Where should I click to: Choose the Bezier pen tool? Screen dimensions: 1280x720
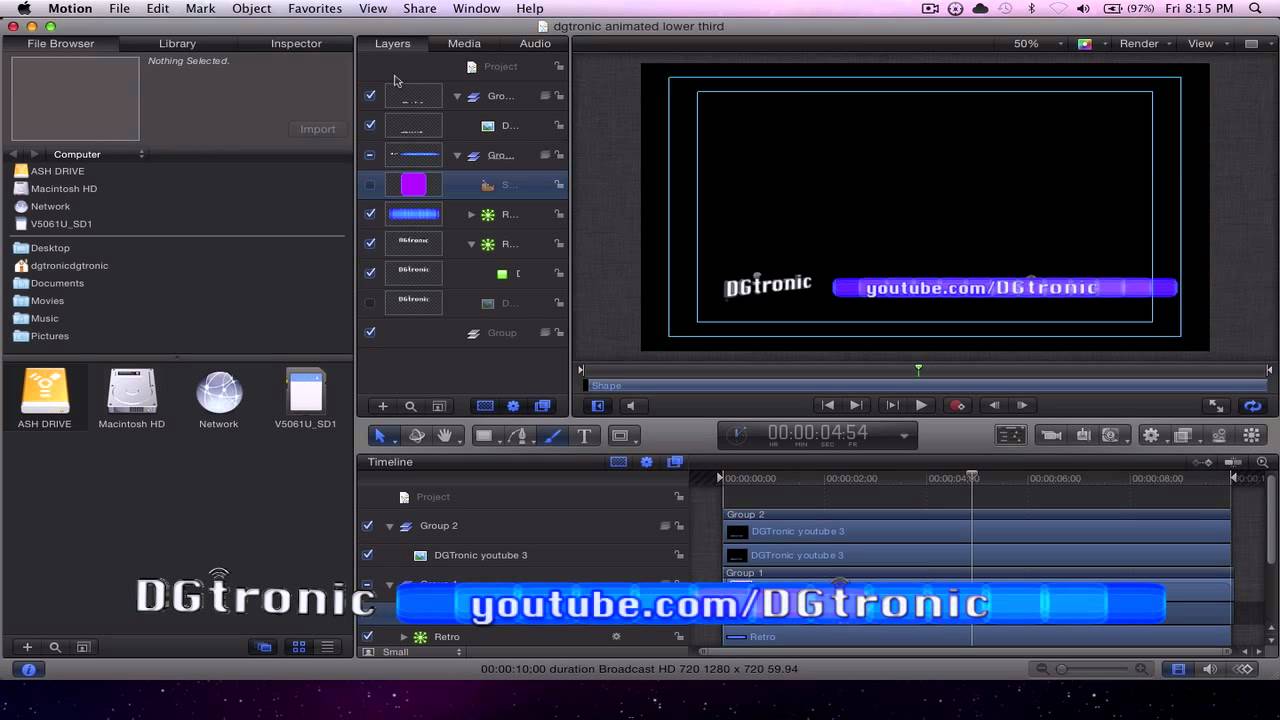click(519, 435)
